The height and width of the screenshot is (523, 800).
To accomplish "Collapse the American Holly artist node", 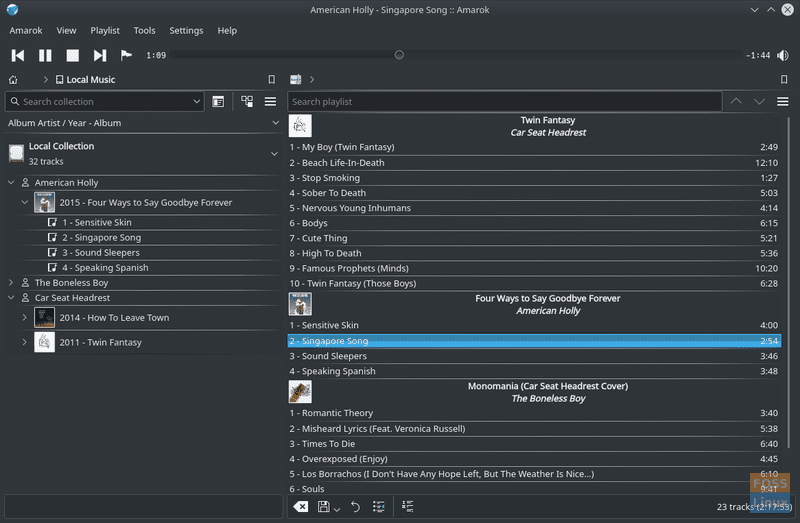I will coord(11,182).
